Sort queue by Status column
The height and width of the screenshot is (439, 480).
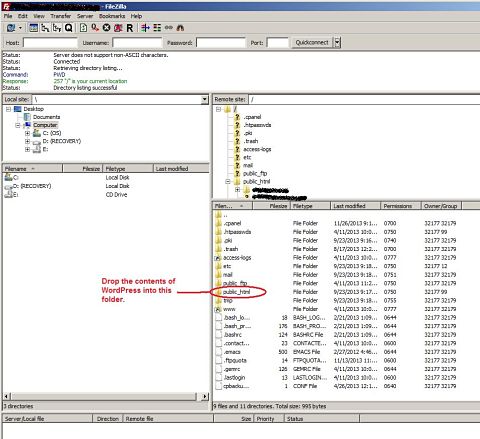[322, 419]
